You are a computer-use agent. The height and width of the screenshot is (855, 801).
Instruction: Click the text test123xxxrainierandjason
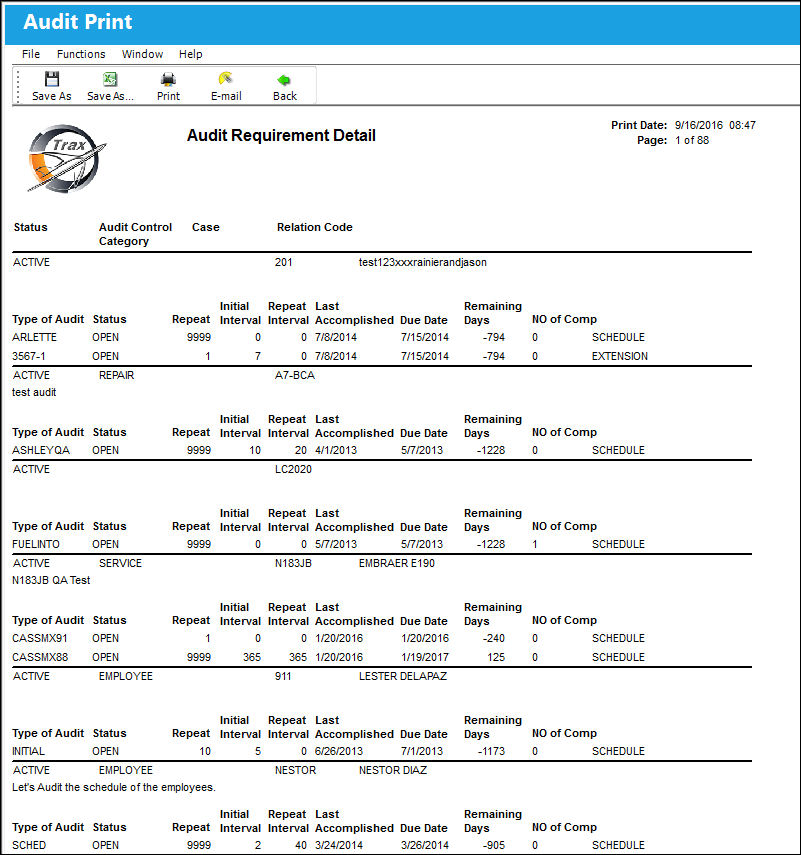(423, 262)
